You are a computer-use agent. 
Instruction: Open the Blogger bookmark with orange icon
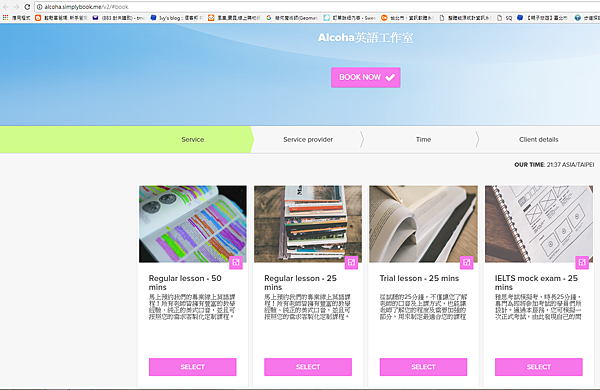point(61,18)
